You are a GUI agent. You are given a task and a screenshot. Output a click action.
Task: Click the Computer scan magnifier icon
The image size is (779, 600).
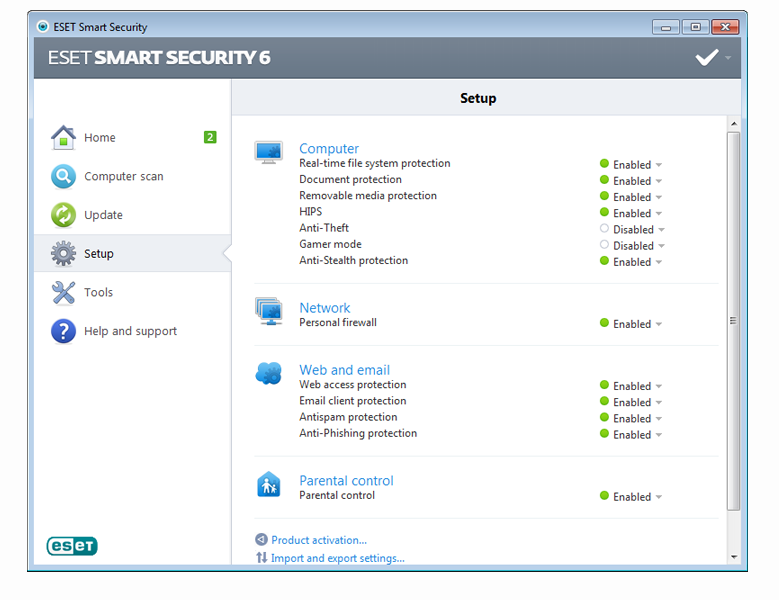[63, 176]
